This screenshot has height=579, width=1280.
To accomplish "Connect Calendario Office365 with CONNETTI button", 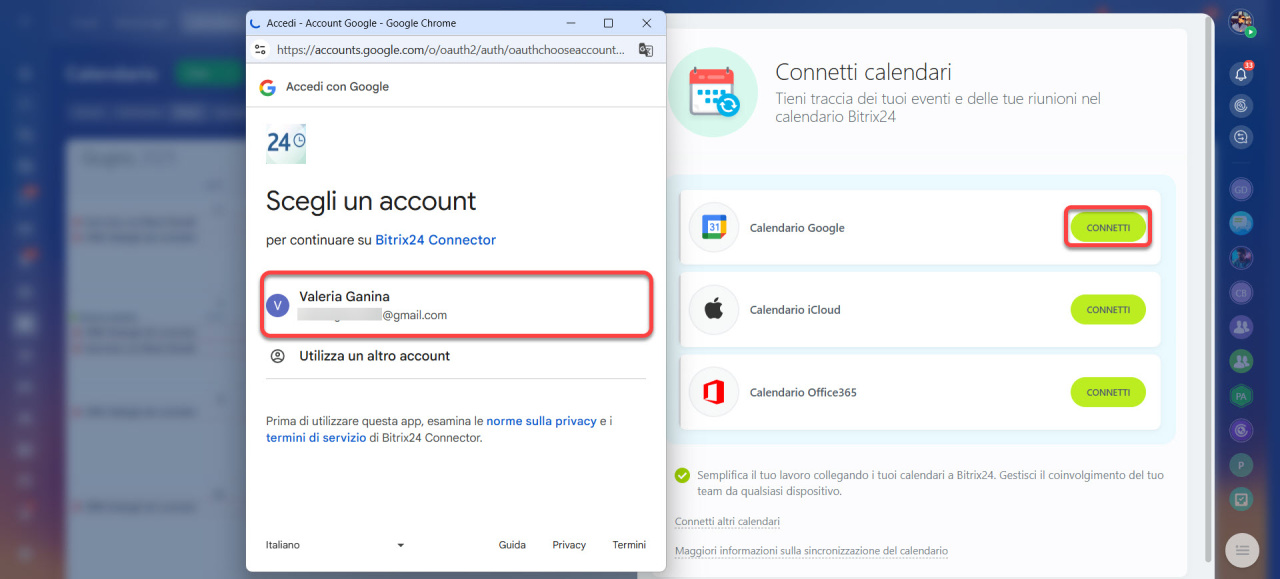I will click(x=1108, y=393).
